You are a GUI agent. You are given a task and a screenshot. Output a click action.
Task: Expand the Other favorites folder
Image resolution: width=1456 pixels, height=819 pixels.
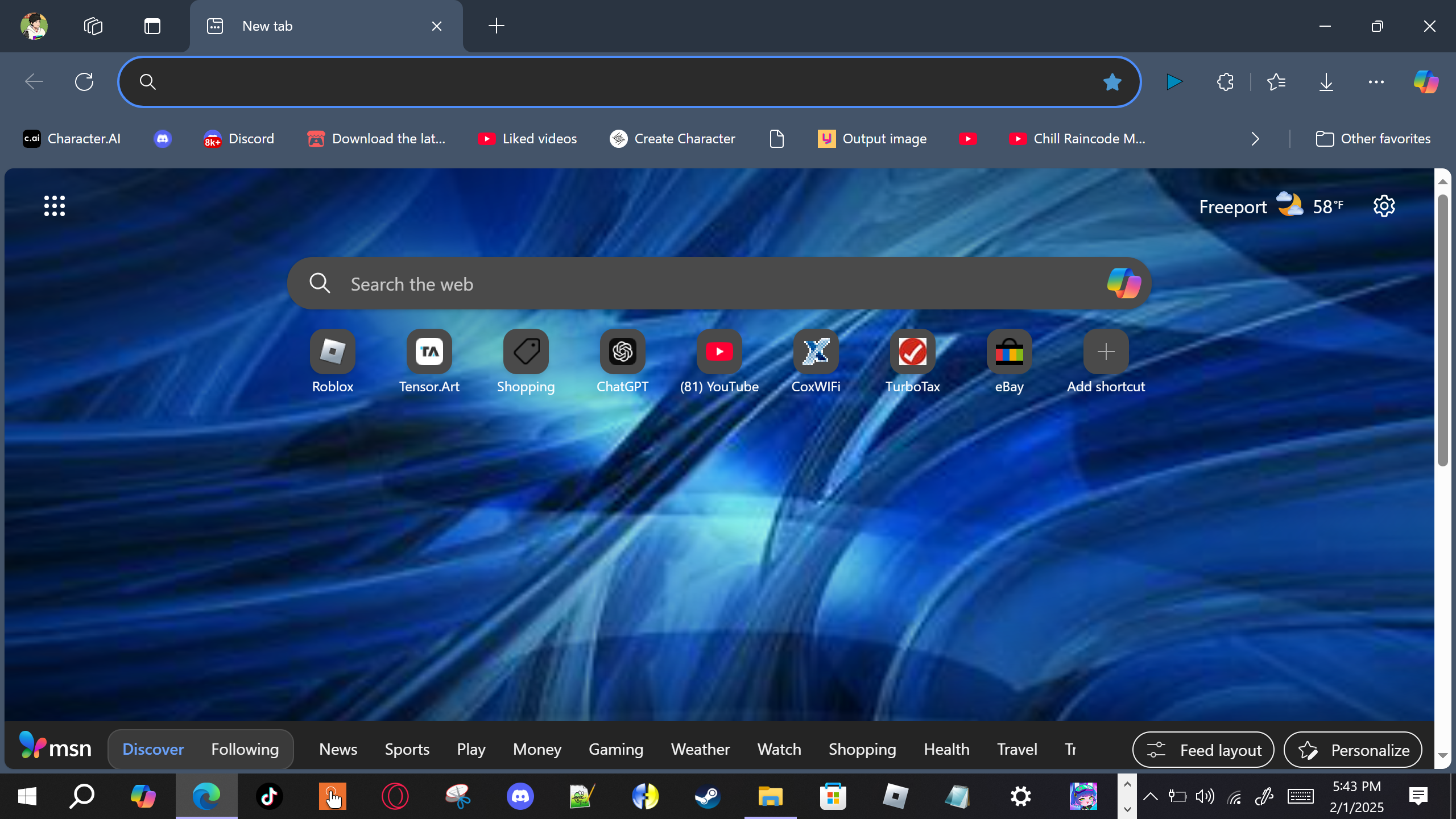tap(1373, 139)
